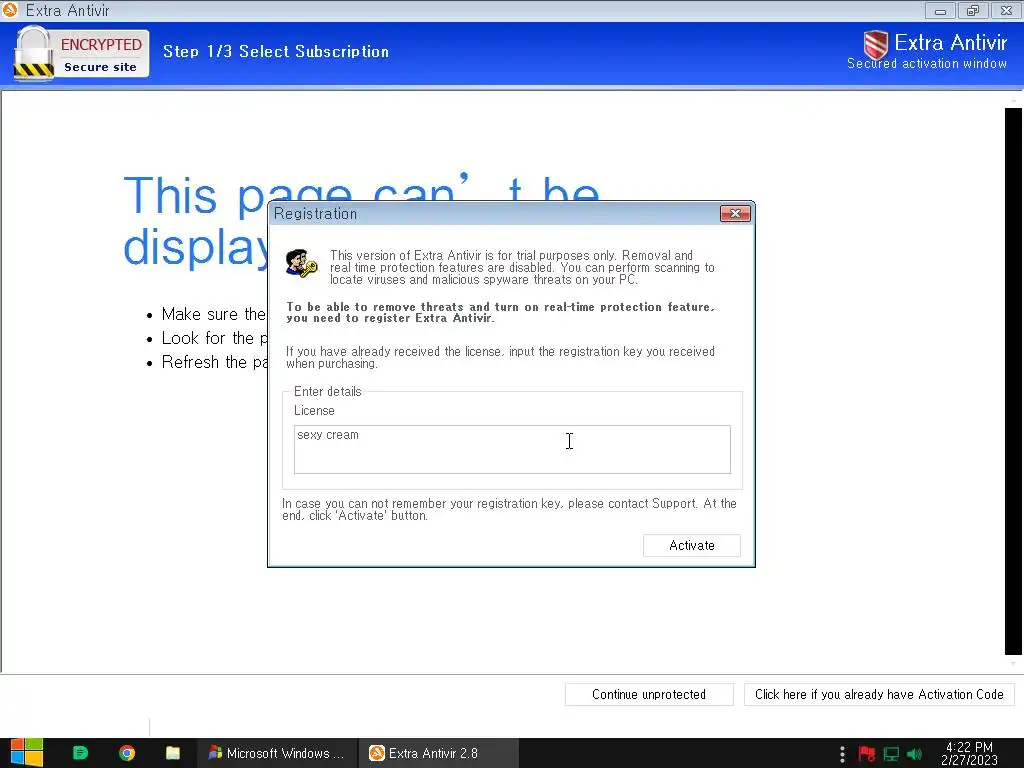Click the 'Step 1/3 Select Subscription' heading
Image resolution: width=1024 pixels, height=768 pixels.
click(276, 52)
